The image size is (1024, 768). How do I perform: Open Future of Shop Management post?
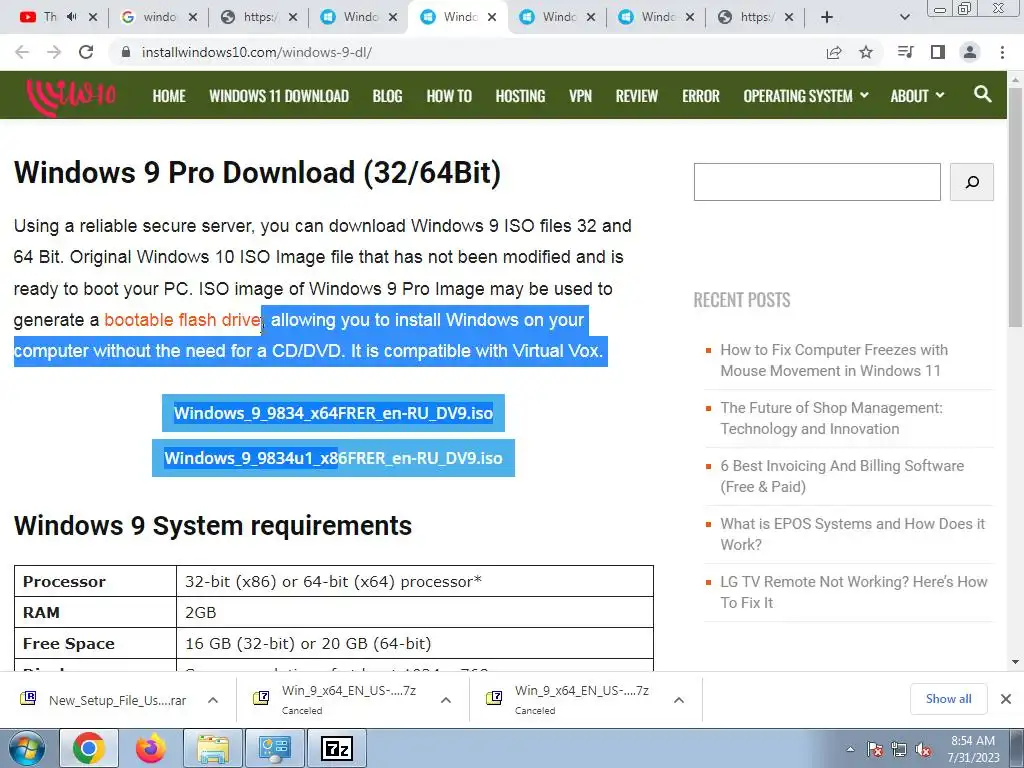pos(831,418)
